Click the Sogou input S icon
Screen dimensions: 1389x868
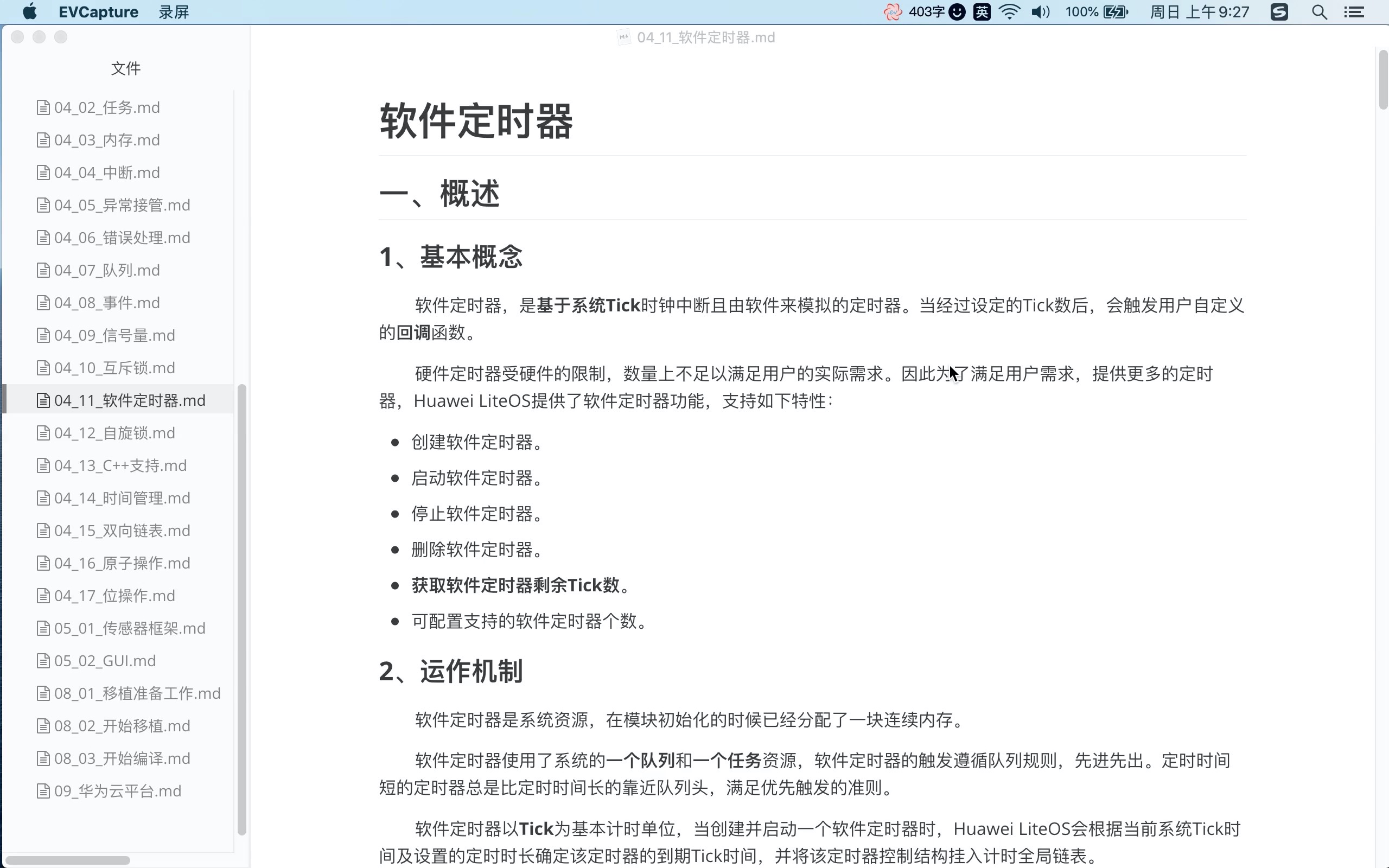click(1279, 11)
